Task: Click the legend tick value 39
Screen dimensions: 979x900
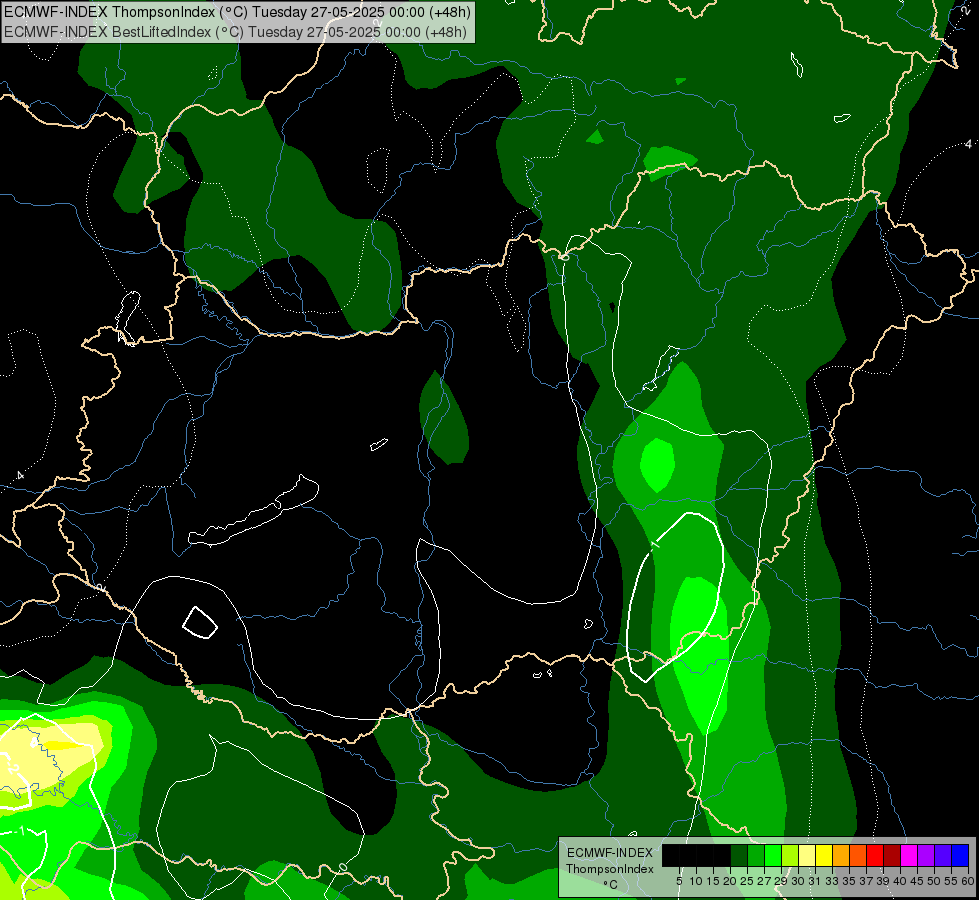Action: coord(883,881)
